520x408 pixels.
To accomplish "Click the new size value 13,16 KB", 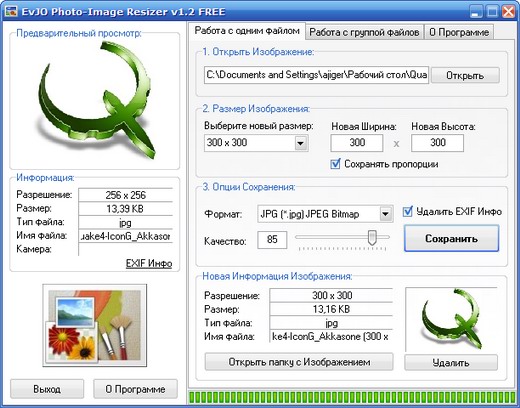I will pos(331,309).
